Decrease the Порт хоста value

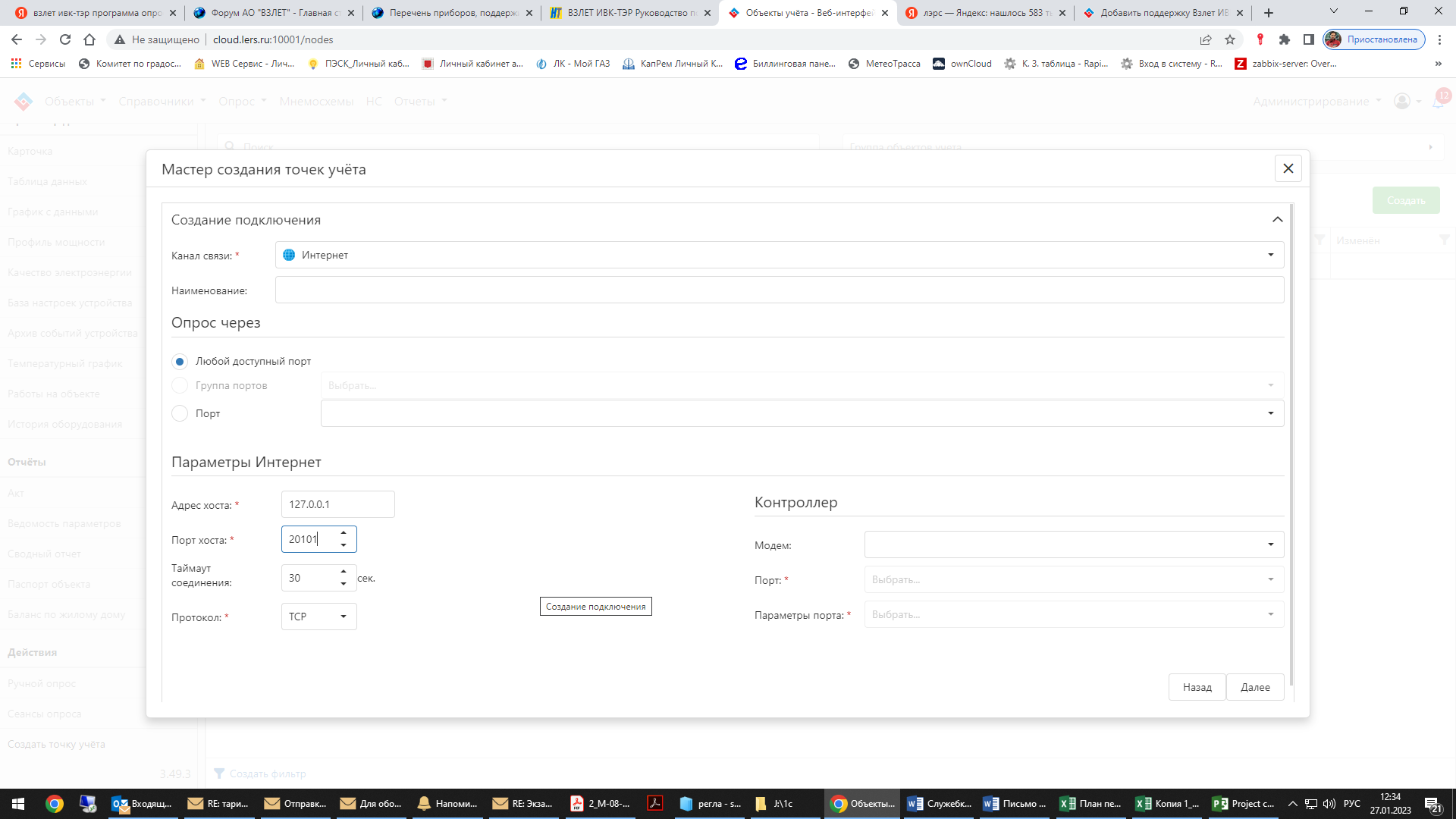click(344, 545)
